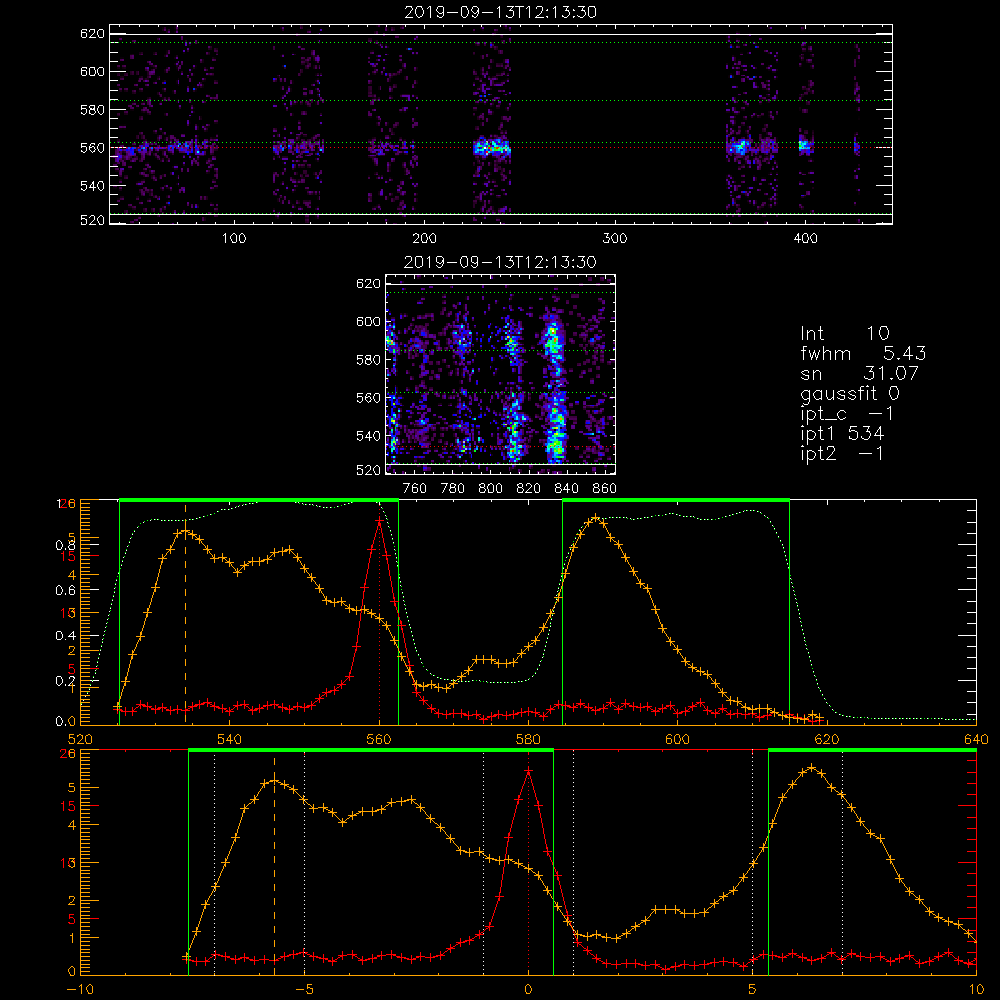The width and height of the screenshot is (1000, 1000).
Task: Click orange dashed vertical line in bottom plot
Action: [274, 864]
